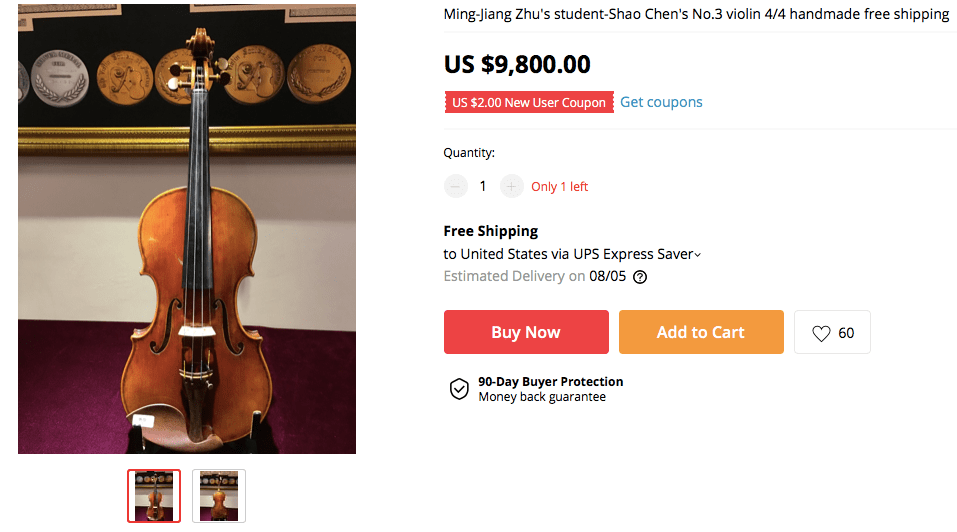957x532 pixels.
Task: Click the Free Shipping heading
Action: [x=491, y=231]
